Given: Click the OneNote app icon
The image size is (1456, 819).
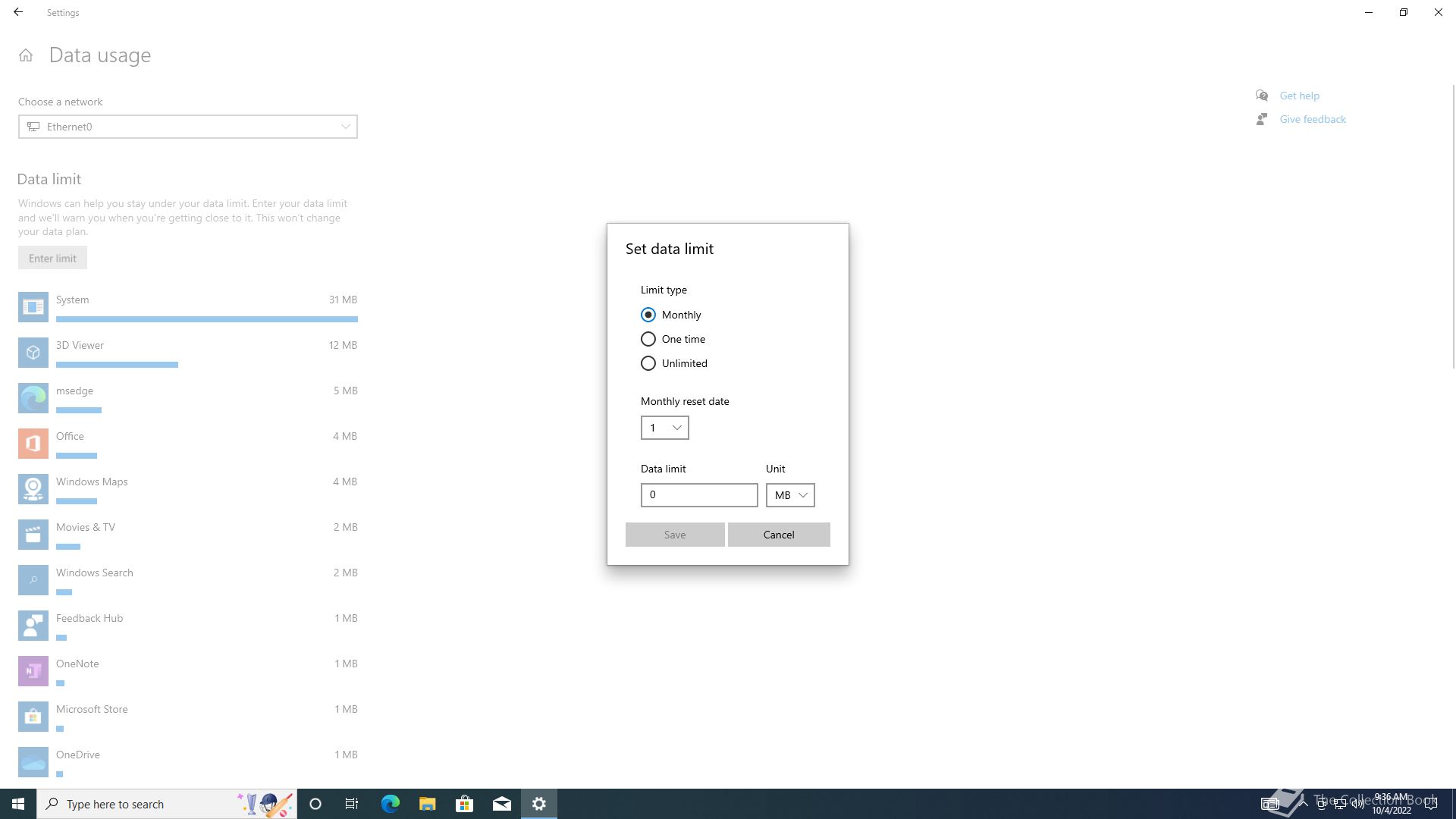Looking at the screenshot, I should click(33, 671).
